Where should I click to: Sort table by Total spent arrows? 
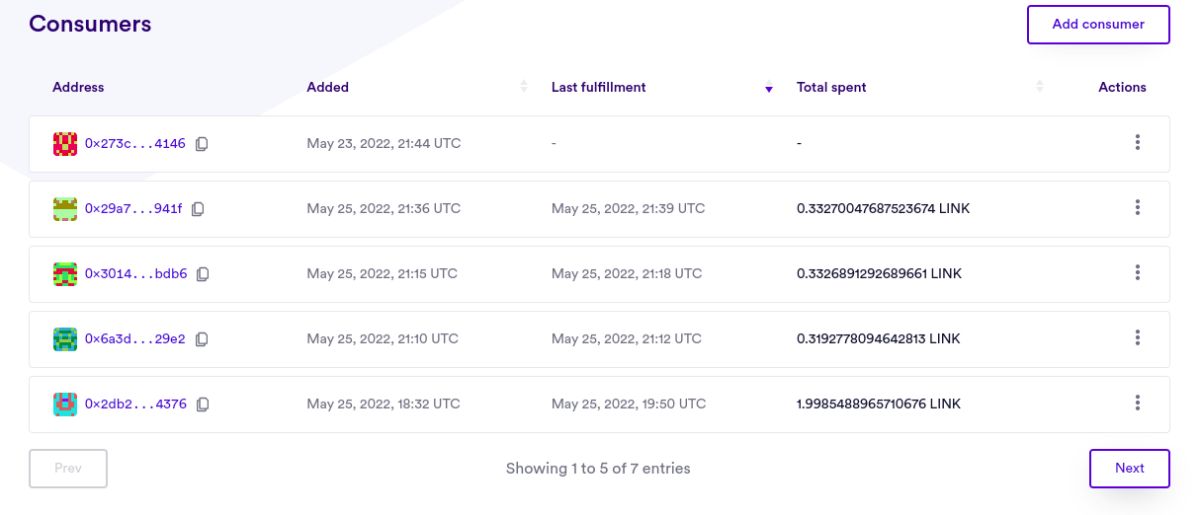click(x=1040, y=87)
